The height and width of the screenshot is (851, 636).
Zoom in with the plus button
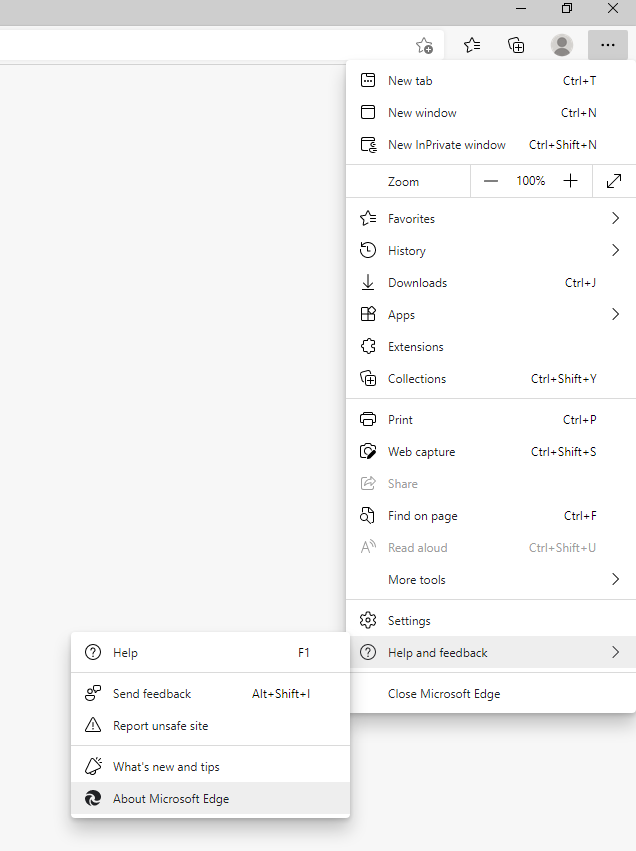tap(570, 181)
